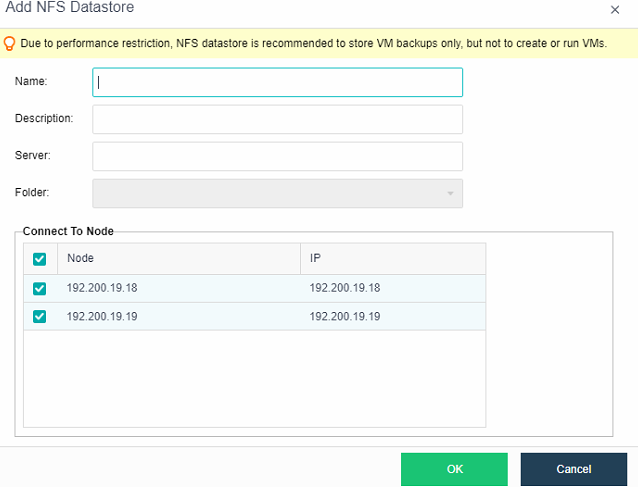Select the Server input field

[x=277, y=156]
